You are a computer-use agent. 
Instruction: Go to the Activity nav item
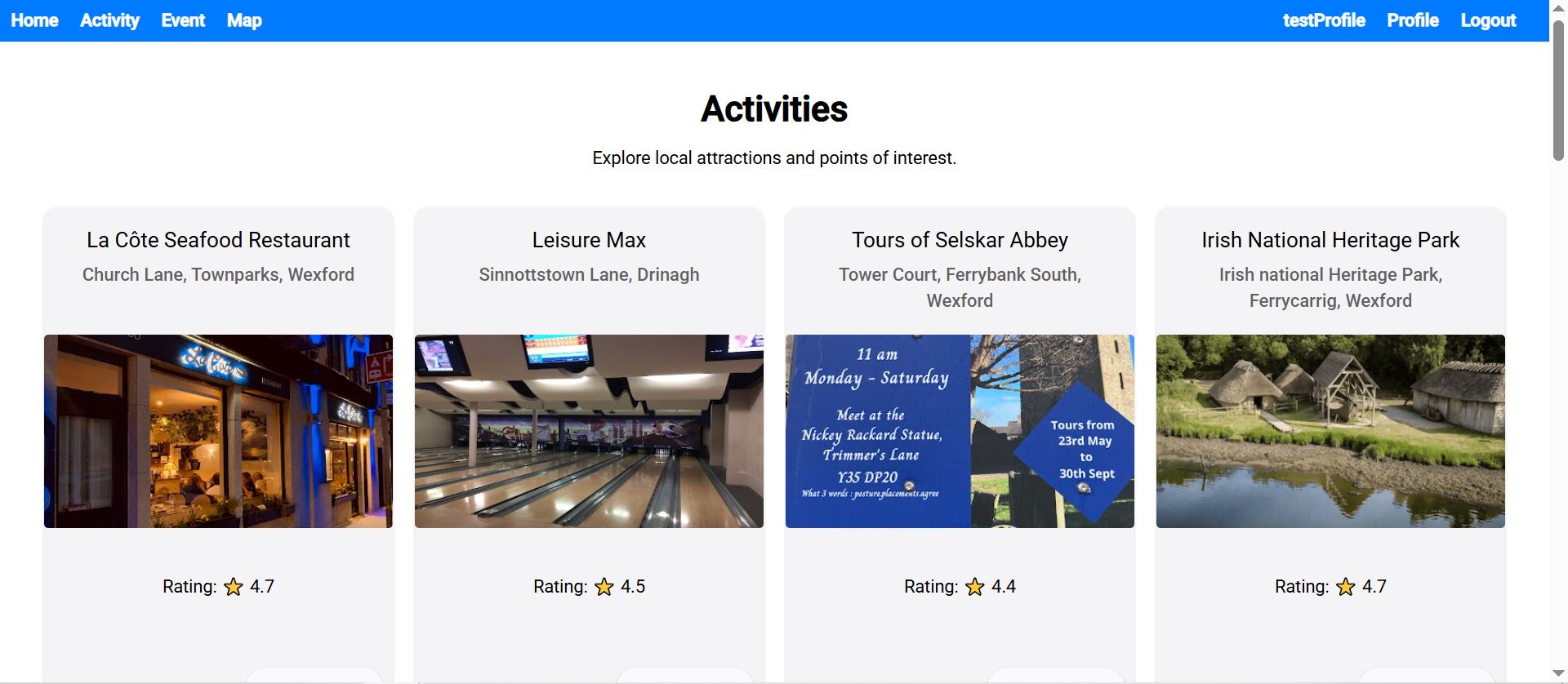pyautogui.click(x=109, y=20)
